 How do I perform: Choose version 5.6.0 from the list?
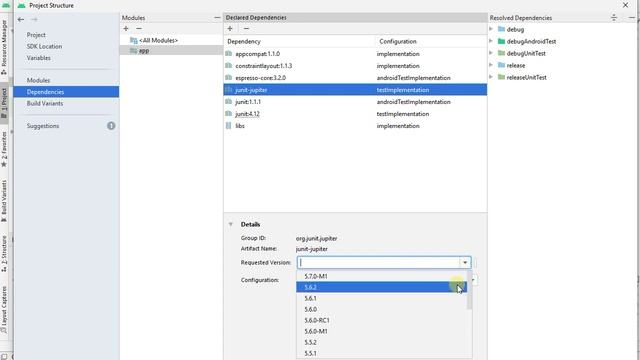(x=381, y=309)
